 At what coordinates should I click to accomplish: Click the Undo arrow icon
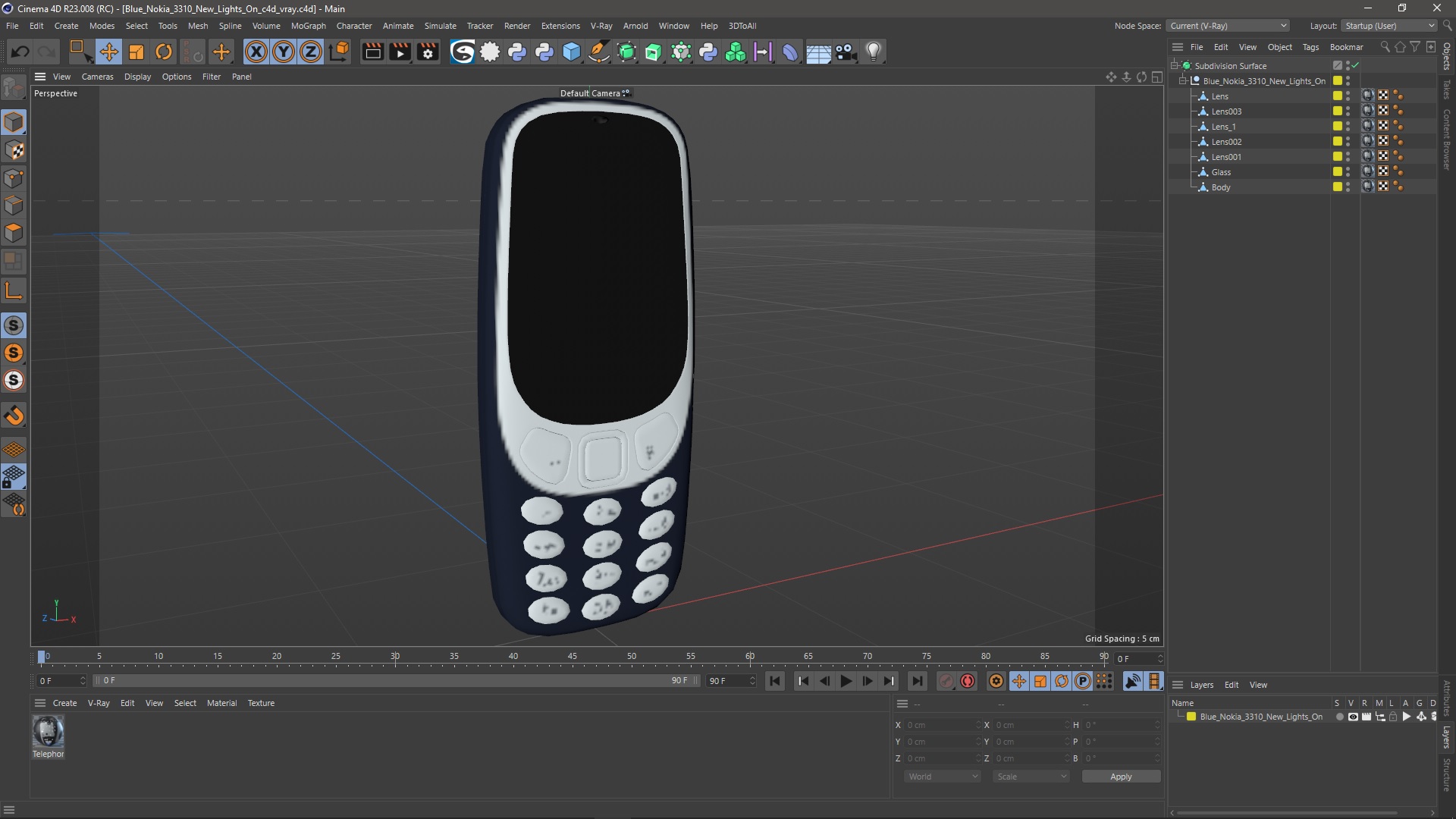pyautogui.click(x=20, y=52)
